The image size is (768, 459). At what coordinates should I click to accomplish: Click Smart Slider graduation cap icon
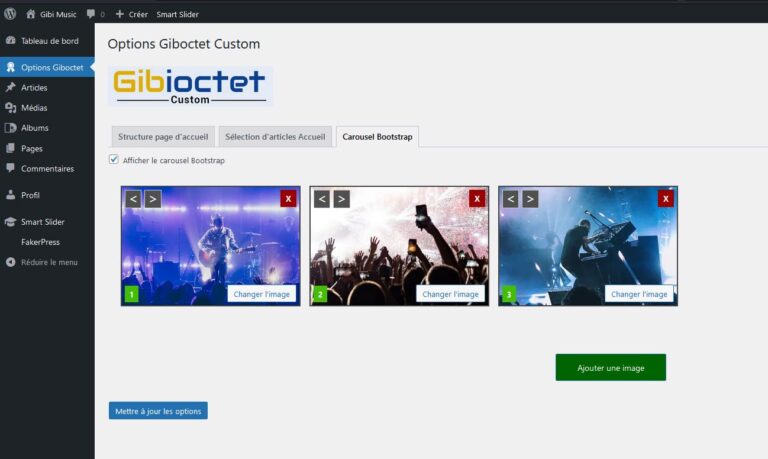tap(10, 221)
